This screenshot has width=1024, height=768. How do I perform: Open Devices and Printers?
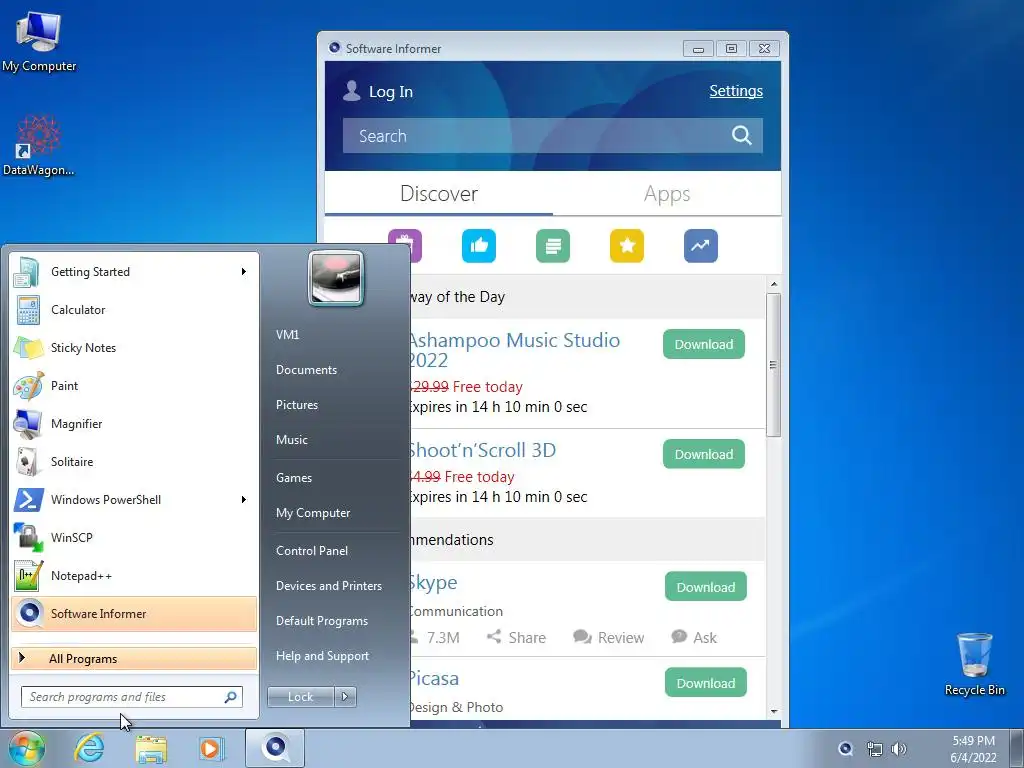tap(328, 586)
